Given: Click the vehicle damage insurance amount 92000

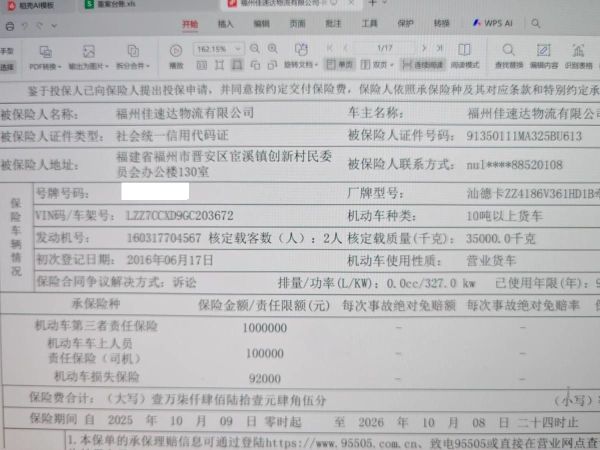Looking at the screenshot, I should coord(265,378).
